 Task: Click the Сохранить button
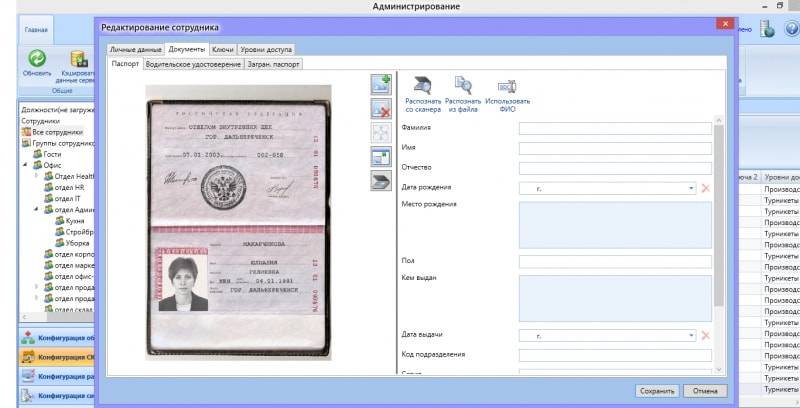point(657,391)
